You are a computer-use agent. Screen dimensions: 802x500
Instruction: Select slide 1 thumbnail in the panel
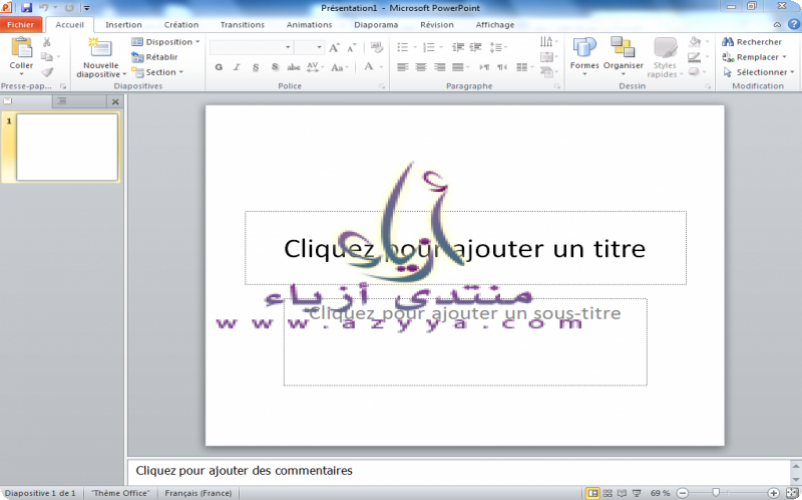pyautogui.click(x=66, y=147)
